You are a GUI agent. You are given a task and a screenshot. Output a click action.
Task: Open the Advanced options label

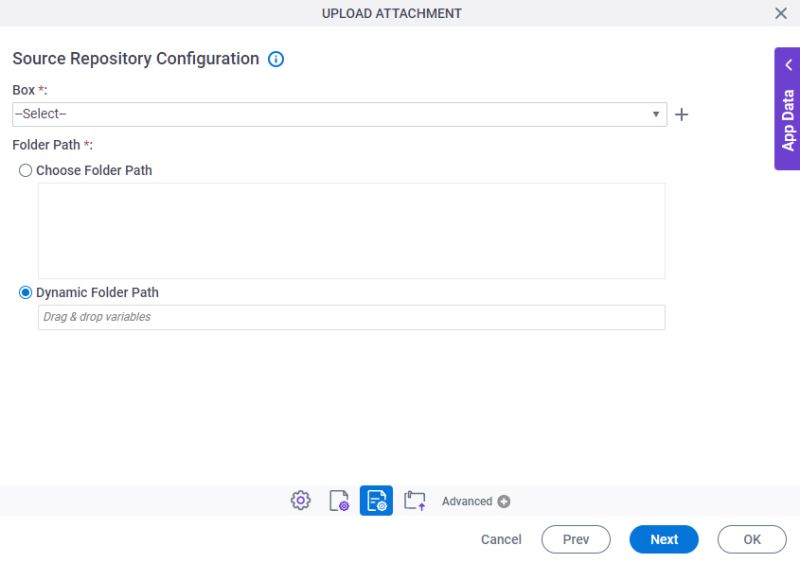tap(467, 501)
